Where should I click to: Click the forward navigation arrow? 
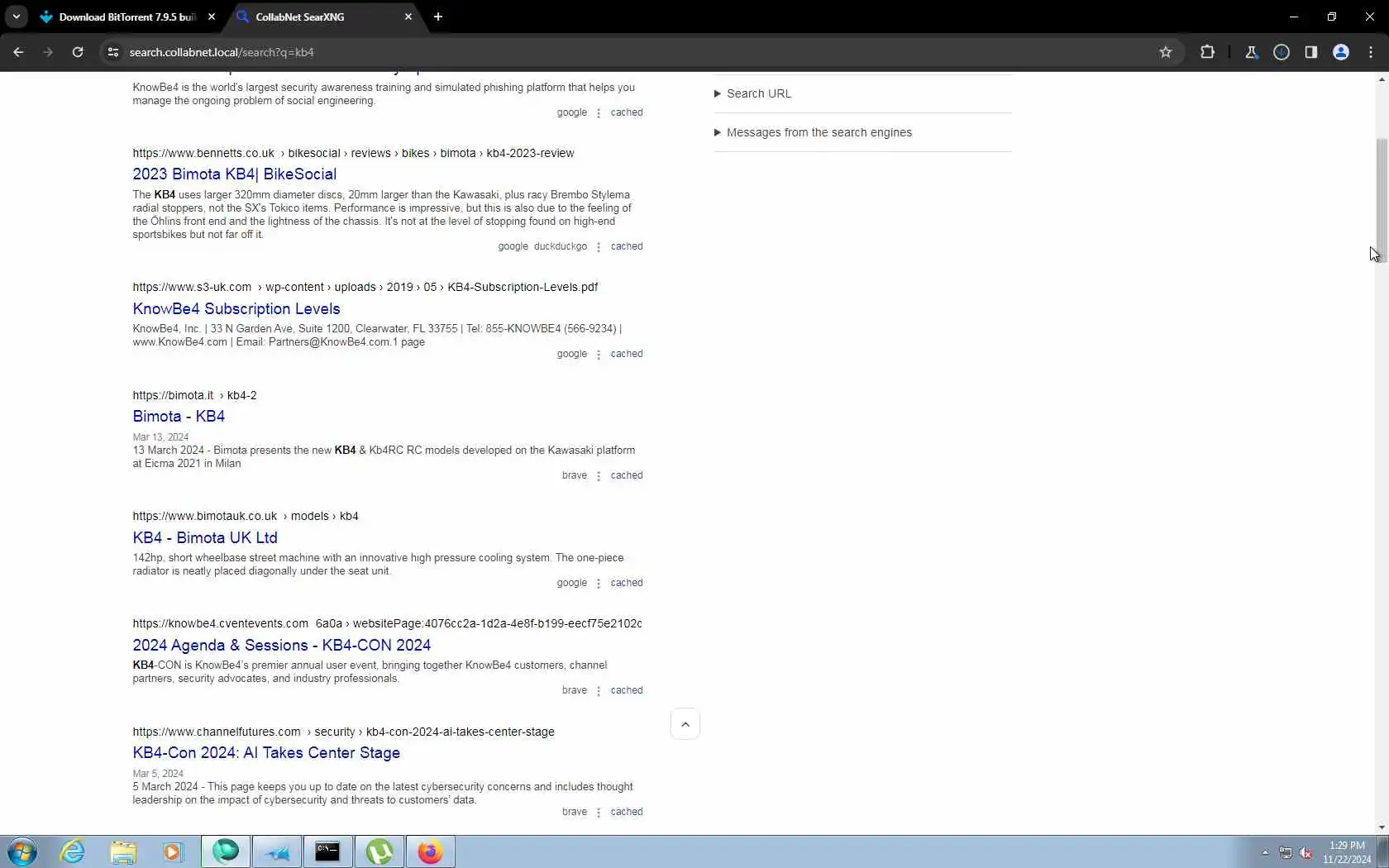click(x=48, y=52)
